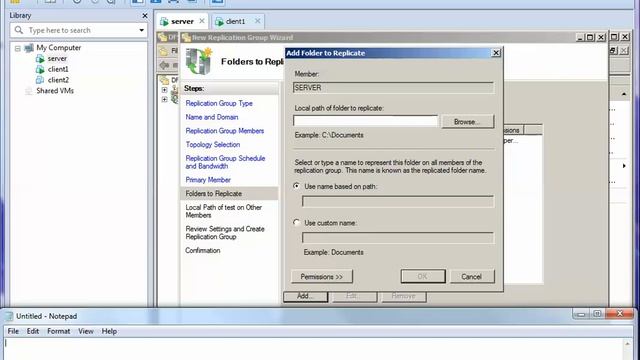Click the back arrow in DFS Management toolbar
The image size is (640, 360).
[x=164, y=65]
